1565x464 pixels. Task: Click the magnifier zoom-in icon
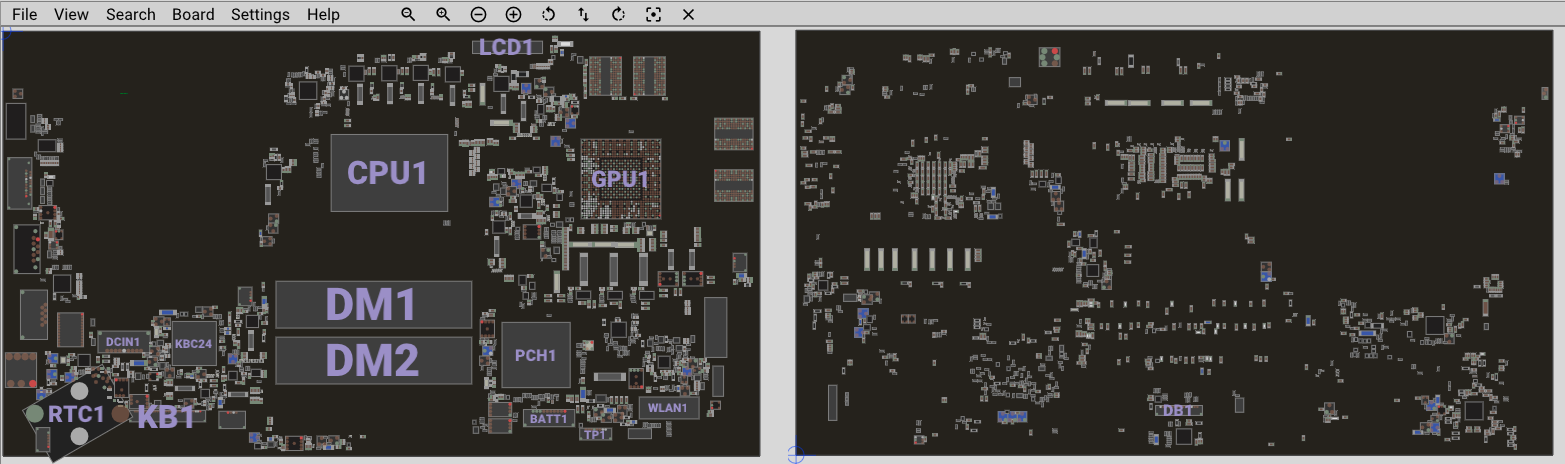pyautogui.click(x=443, y=15)
